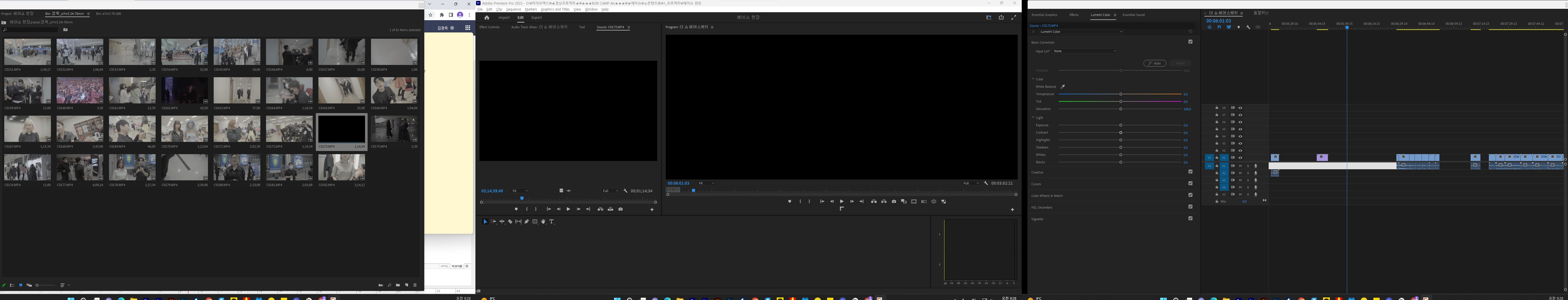Adjust Saturation slider handle
Screen dimensions: 1568x300
tap(1121, 109)
